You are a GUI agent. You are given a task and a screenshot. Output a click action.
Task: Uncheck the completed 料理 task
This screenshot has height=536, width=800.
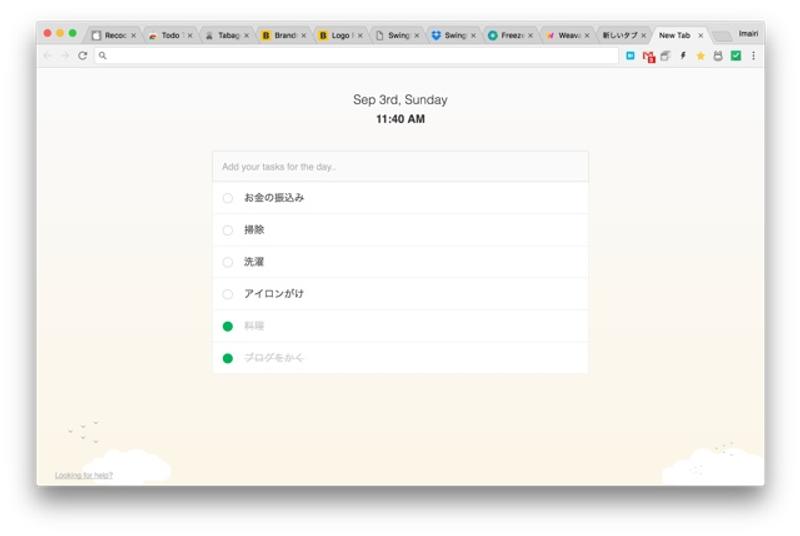click(228, 326)
